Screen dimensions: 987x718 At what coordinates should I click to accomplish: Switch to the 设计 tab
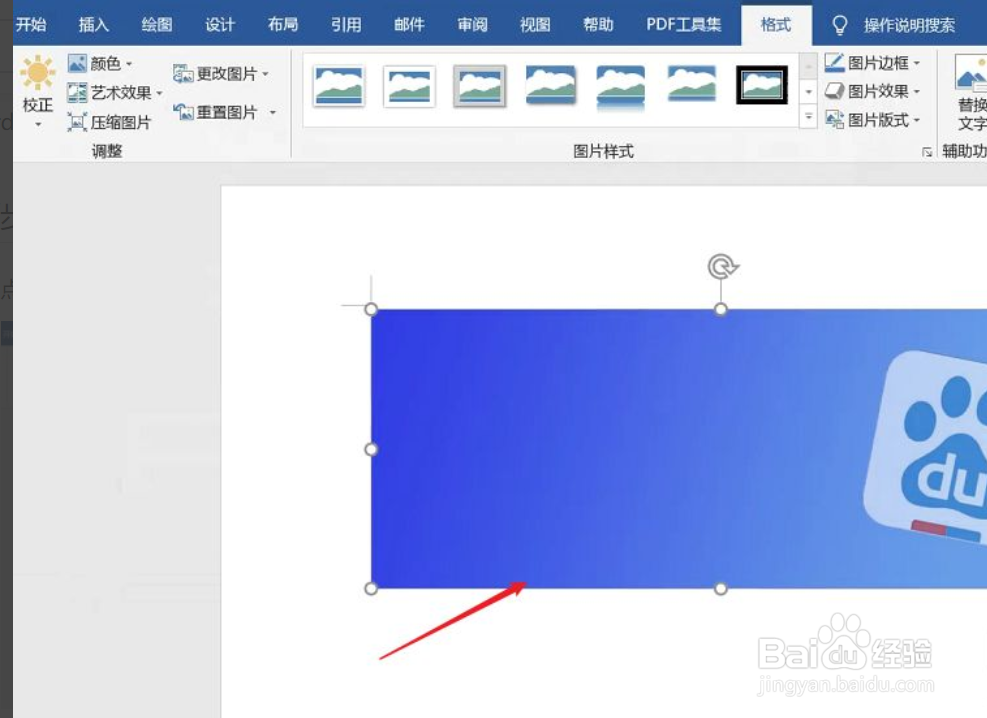pyautogui.click(x=220, y=25)
